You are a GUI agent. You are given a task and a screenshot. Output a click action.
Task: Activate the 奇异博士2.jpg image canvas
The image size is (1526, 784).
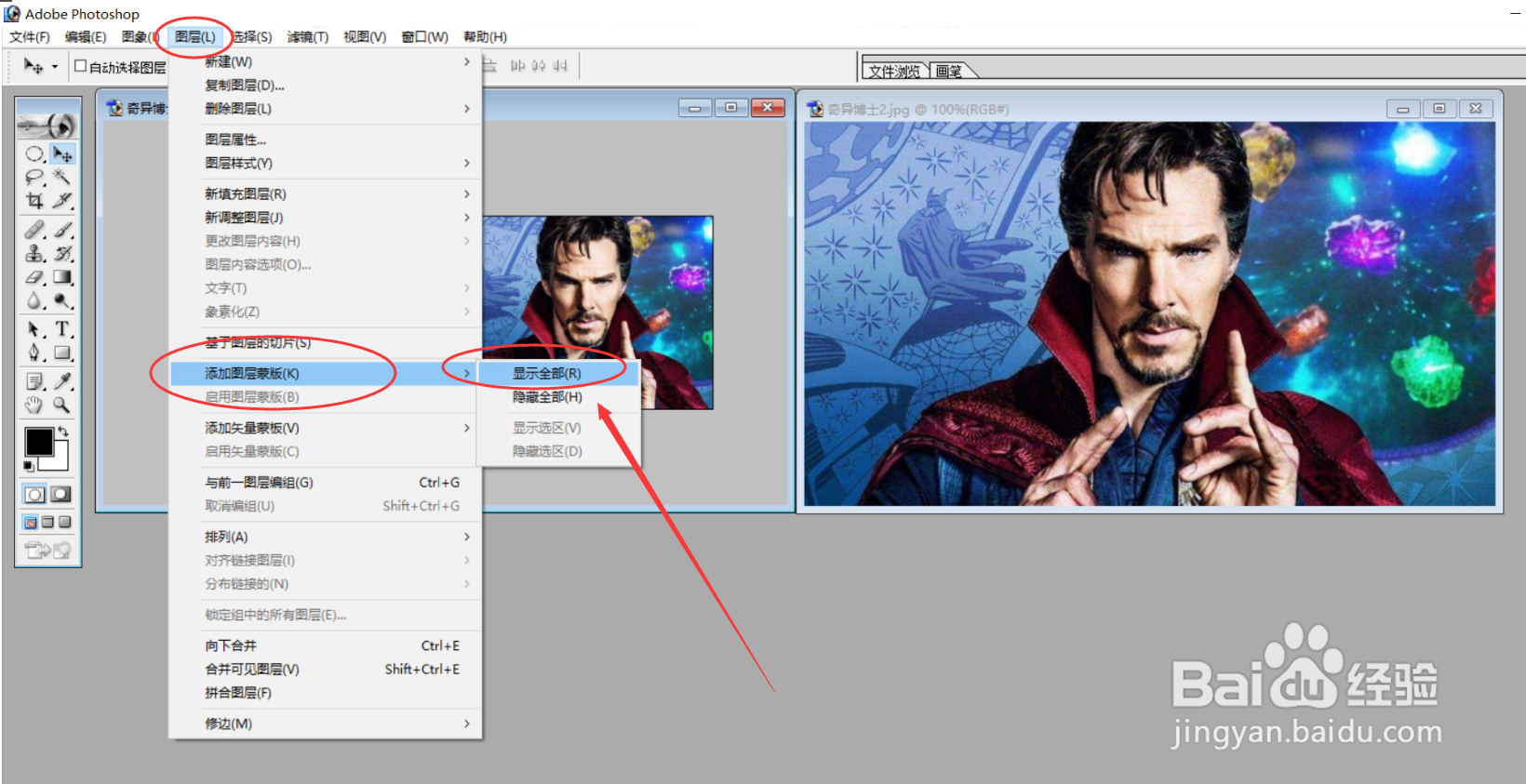(1150, 313)
